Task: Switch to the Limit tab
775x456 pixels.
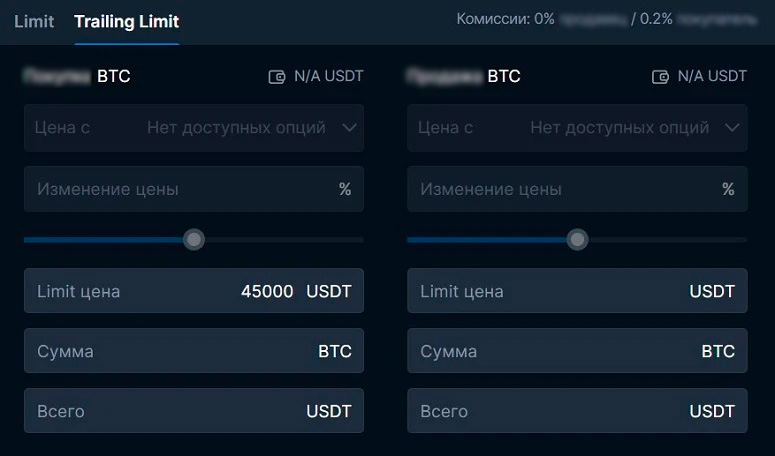Action: (x=34, y=21)
